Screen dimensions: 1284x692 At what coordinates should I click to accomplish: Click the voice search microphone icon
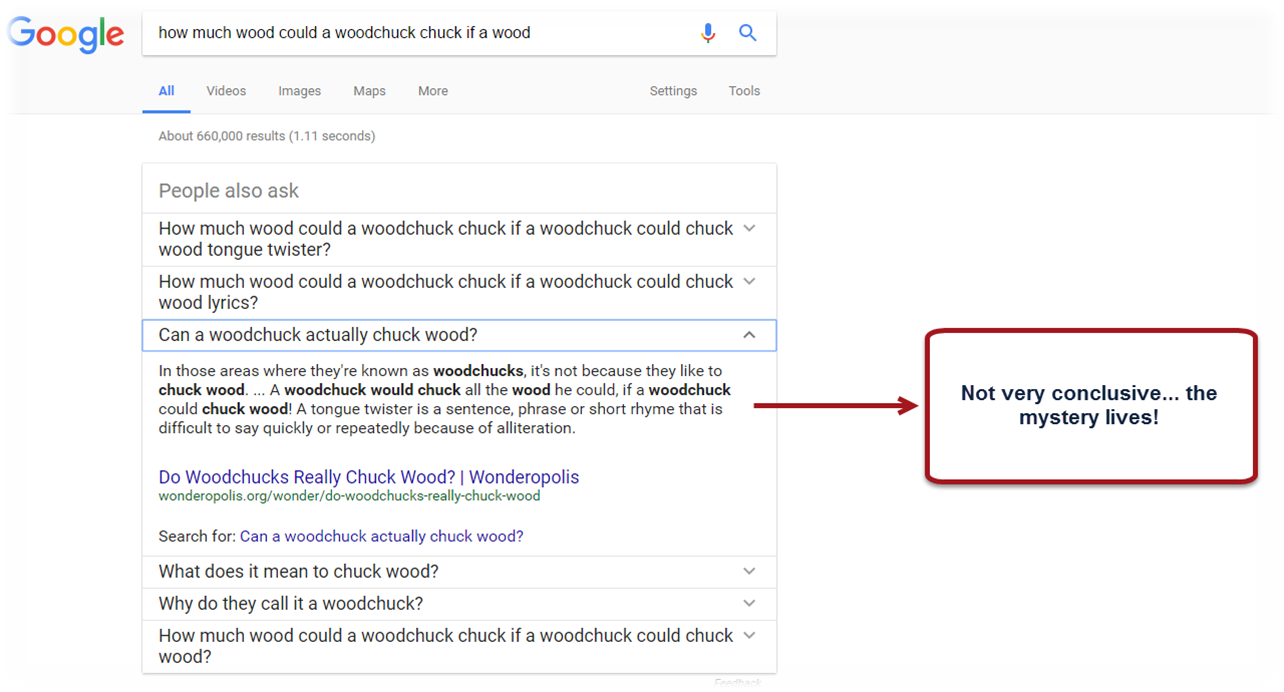(708, 33)
